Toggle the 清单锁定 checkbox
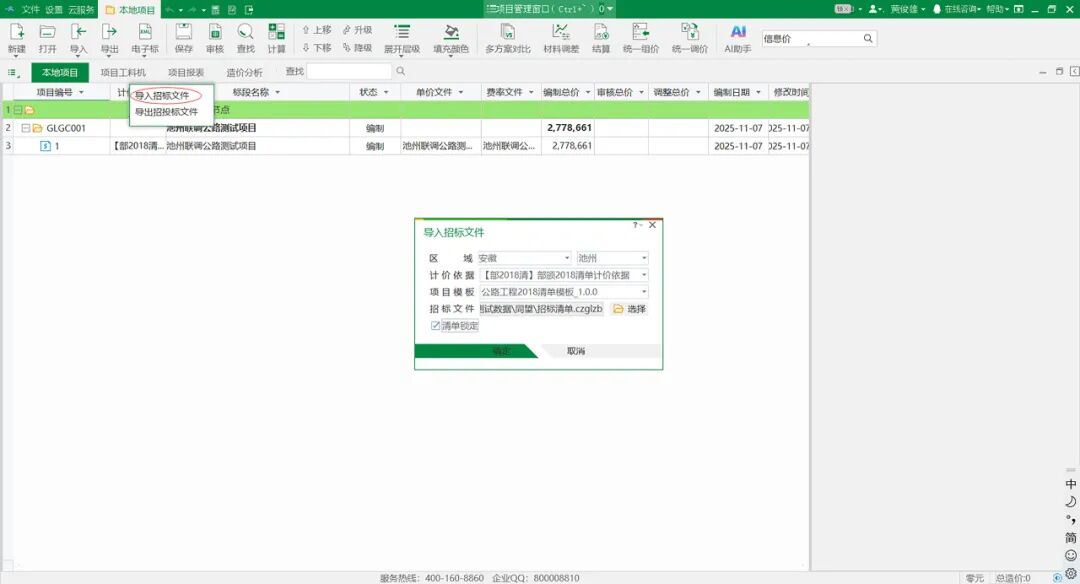This screenshot has height=584, width=1080. (436, 326)
